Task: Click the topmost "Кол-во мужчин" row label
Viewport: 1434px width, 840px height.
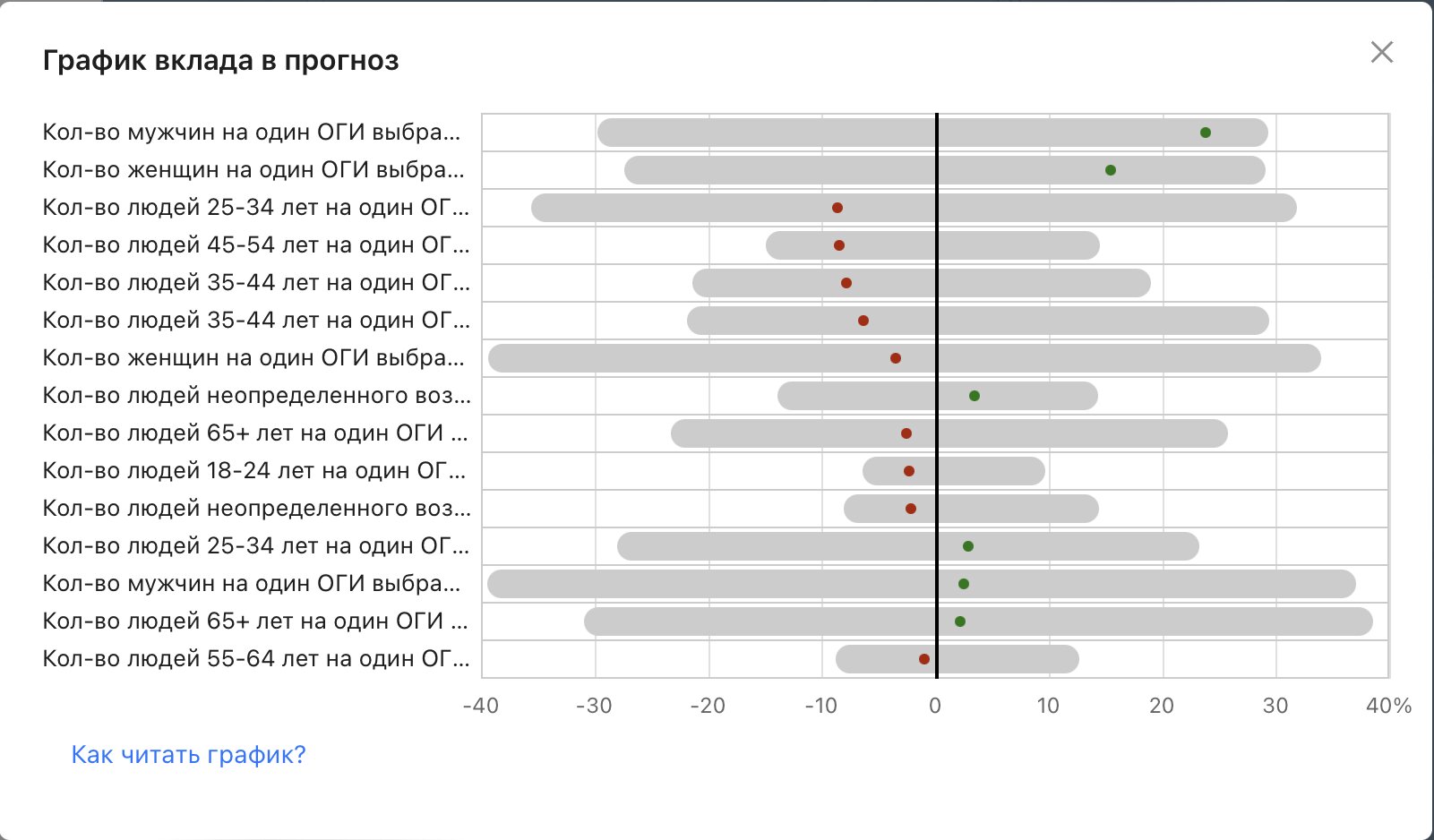Action: pos(252,133)
